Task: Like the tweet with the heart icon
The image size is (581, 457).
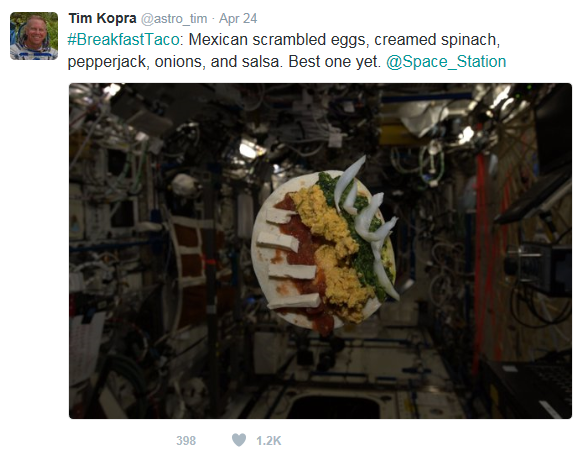Action: click(239, 440)
